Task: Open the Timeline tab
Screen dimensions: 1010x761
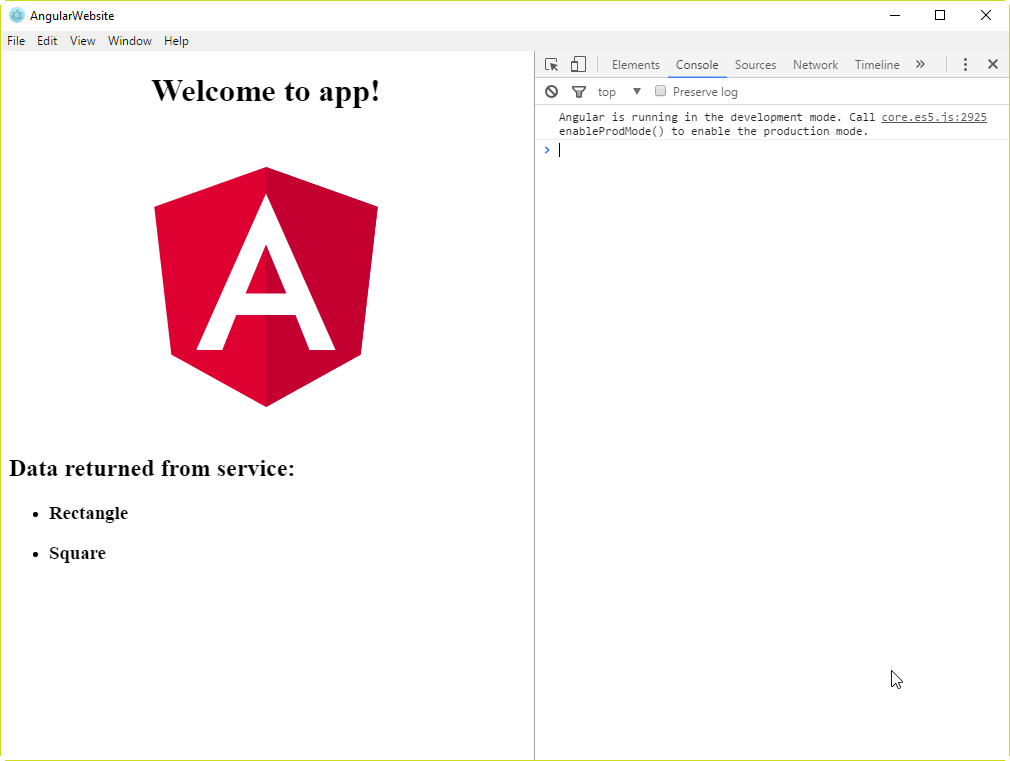Action: click(877, 65)
